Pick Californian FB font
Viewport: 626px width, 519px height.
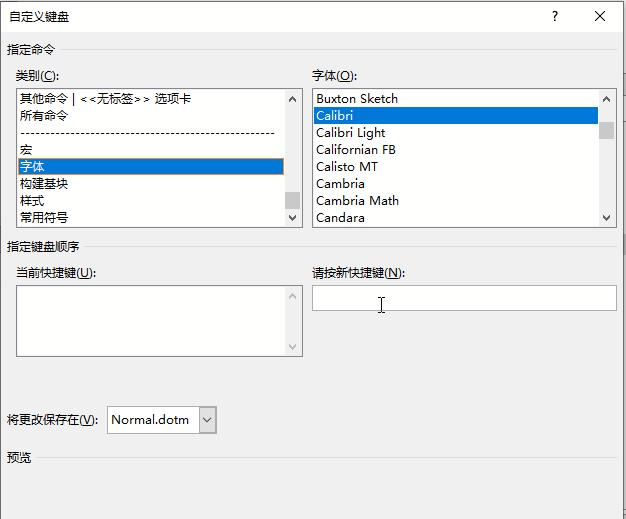(456, 150)
